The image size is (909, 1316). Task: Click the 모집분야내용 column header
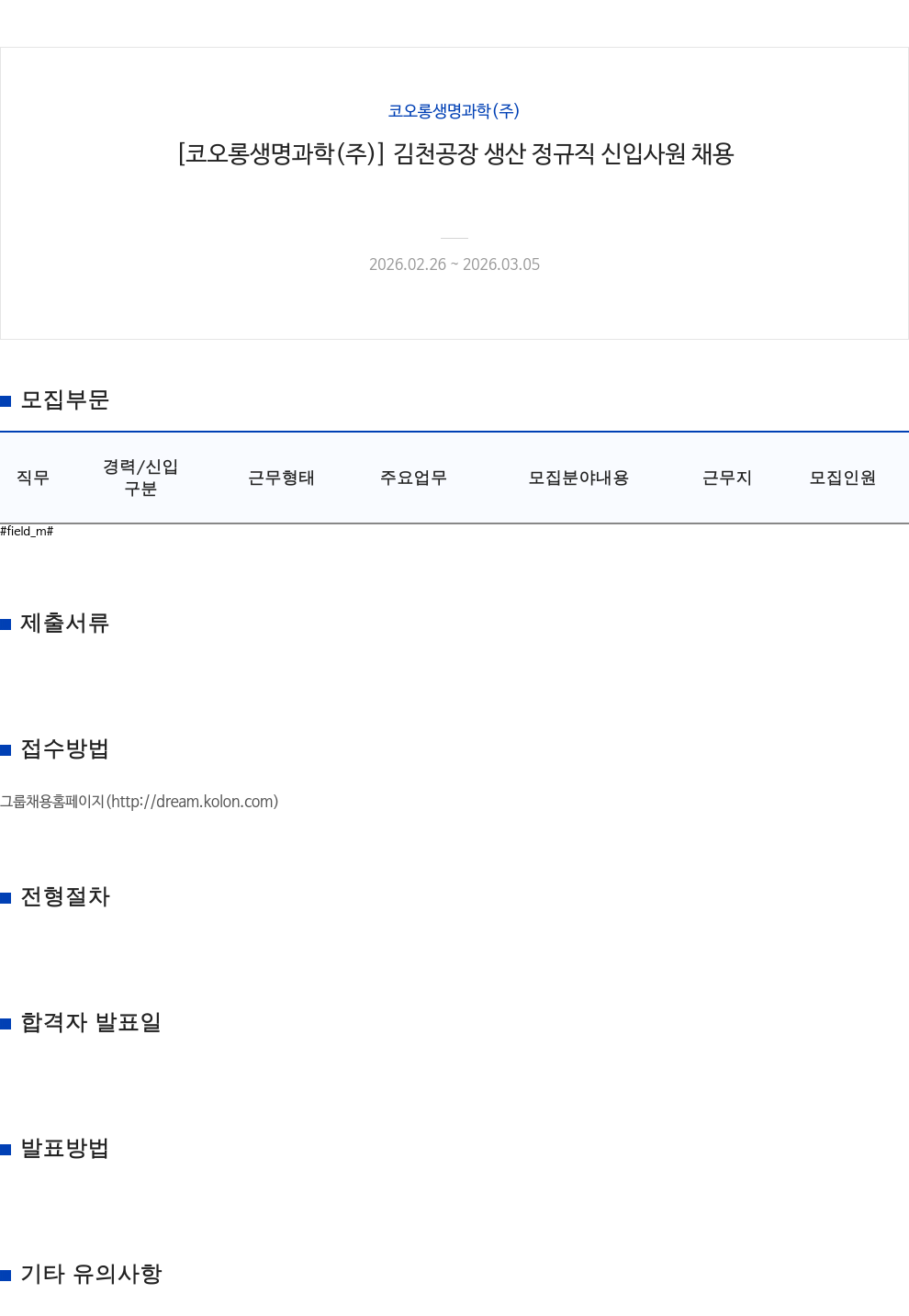point(578,478)
